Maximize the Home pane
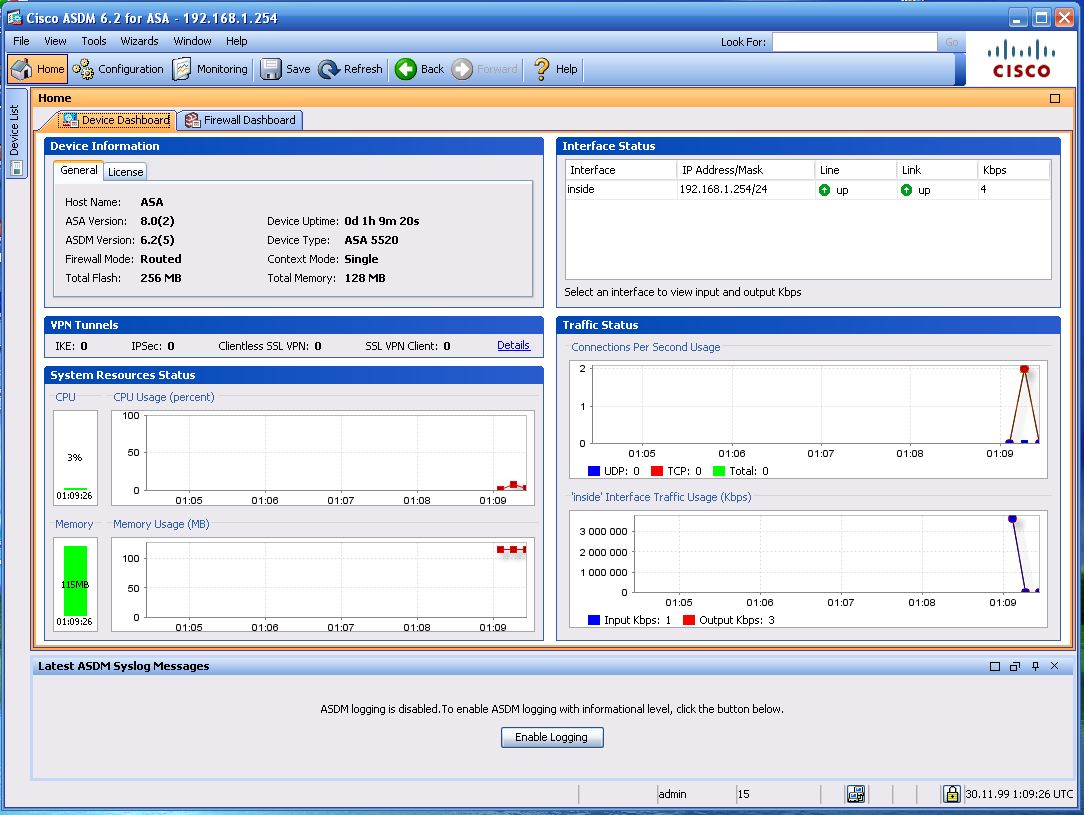Viewport: 1084px width, 815px height. pos(1055,98)
